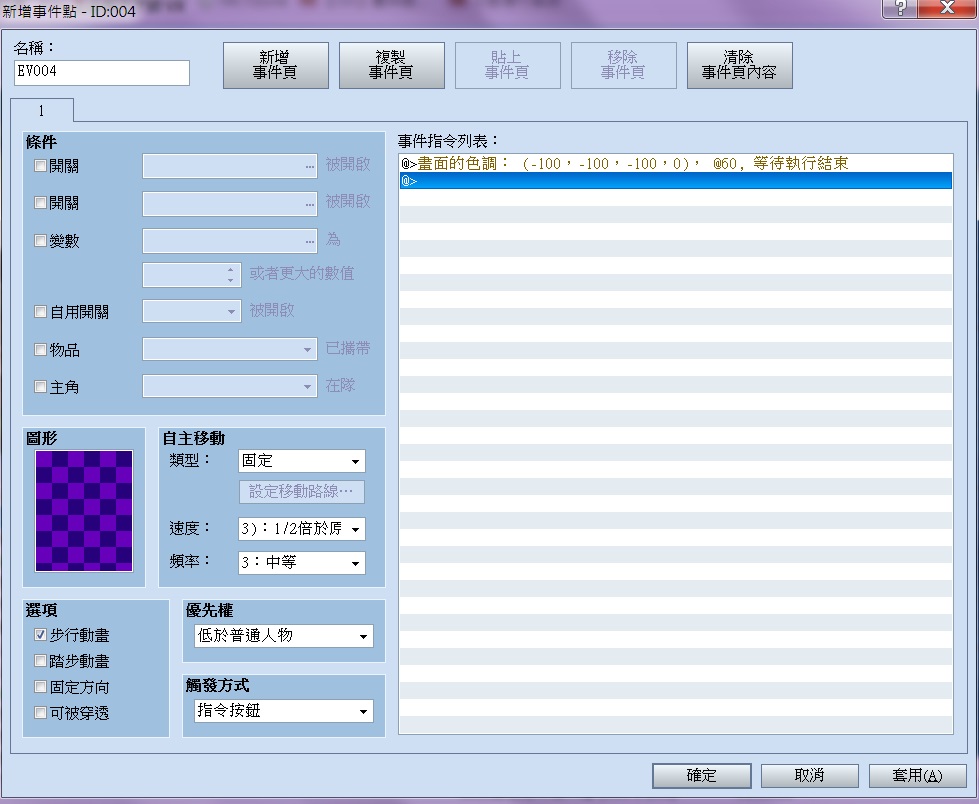Open the 類型 dropdown showing 固定
Viewport: 979px width, 804px height.
302,461
